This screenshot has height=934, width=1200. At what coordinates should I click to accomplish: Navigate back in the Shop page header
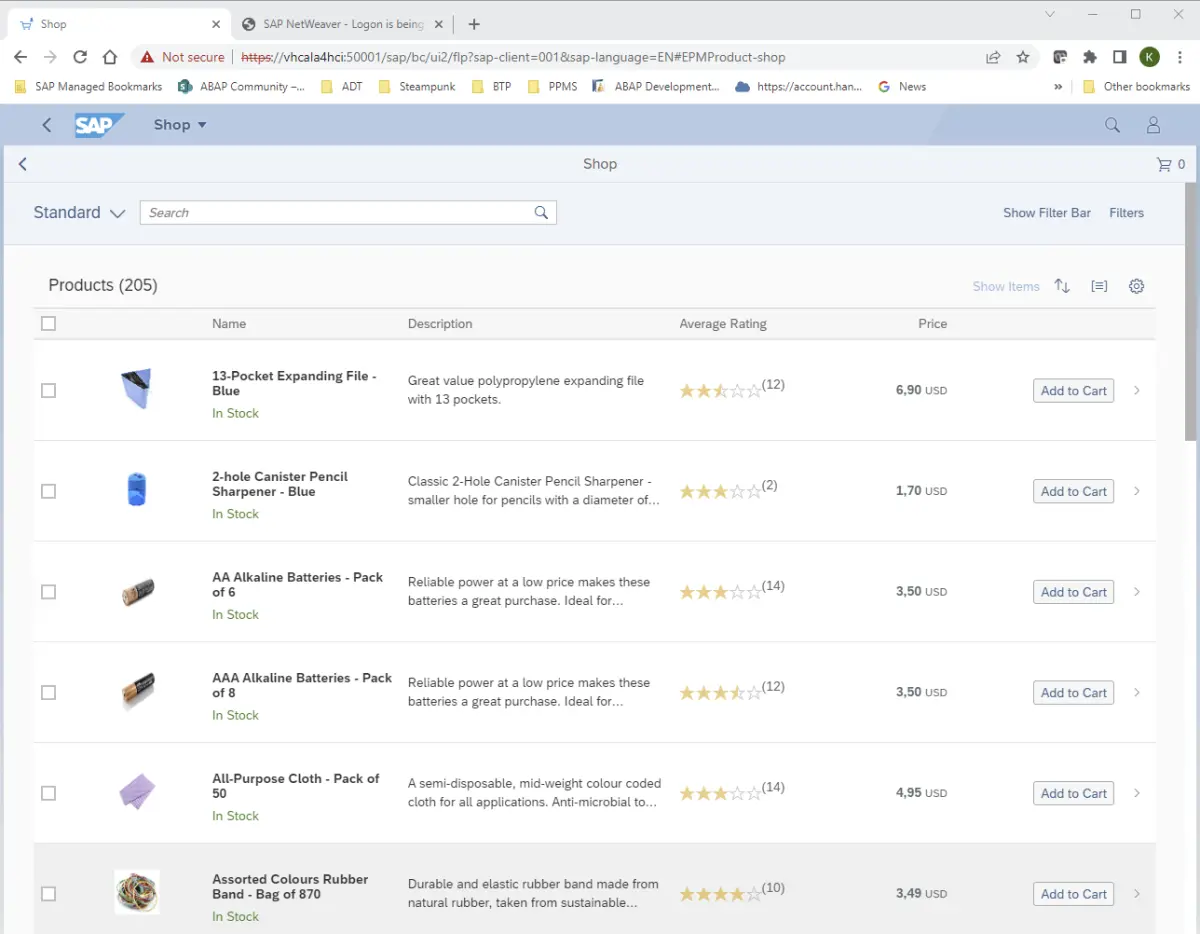pos(23,164)
